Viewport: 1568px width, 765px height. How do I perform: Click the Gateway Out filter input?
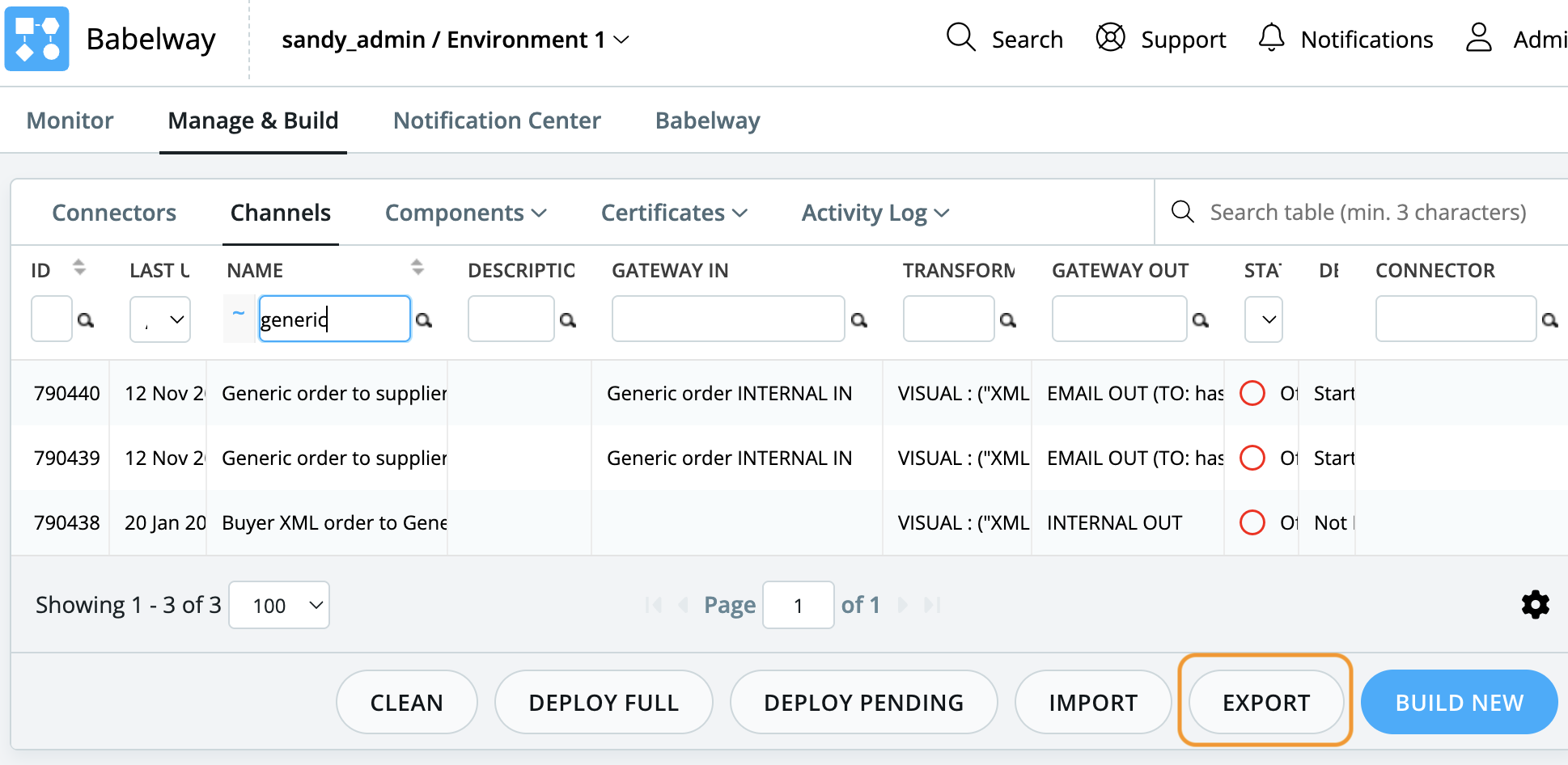click(1119, 319)
